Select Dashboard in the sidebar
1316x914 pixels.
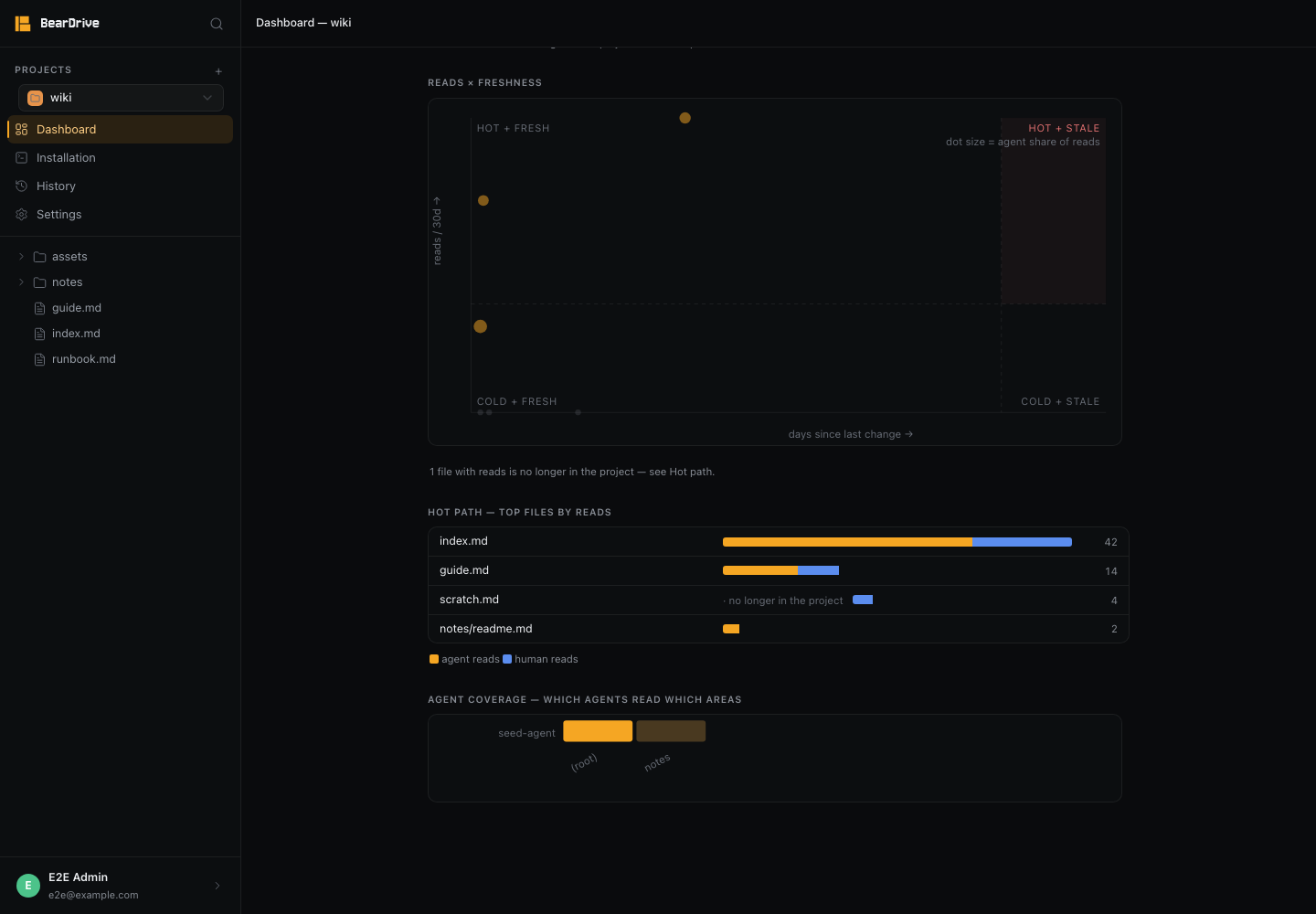pyautogui.click(x=121, y=130)
